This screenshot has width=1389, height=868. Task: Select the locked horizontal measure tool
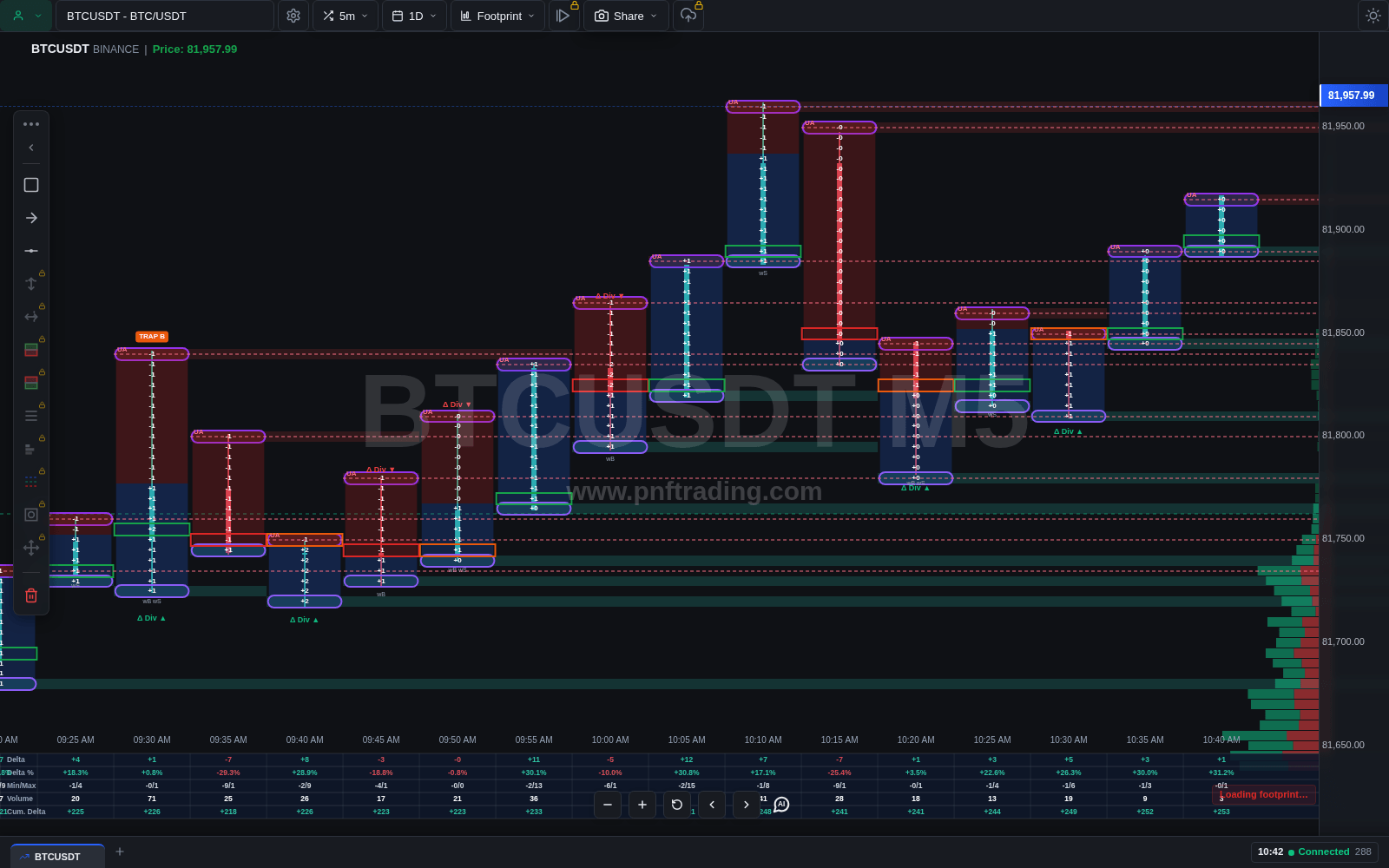click(x=31, y=317)
